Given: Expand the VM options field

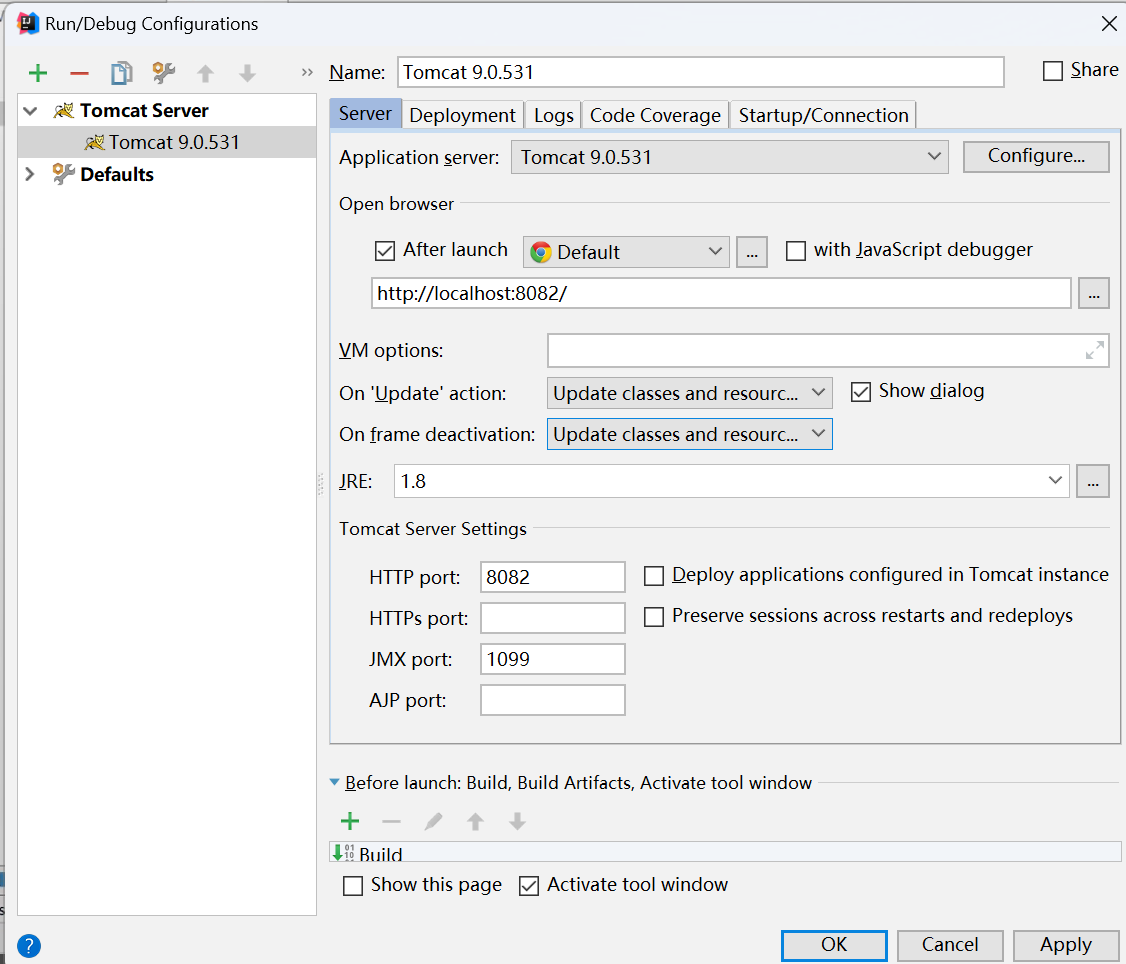Looking at the screenshot, I should [1094, 351].
